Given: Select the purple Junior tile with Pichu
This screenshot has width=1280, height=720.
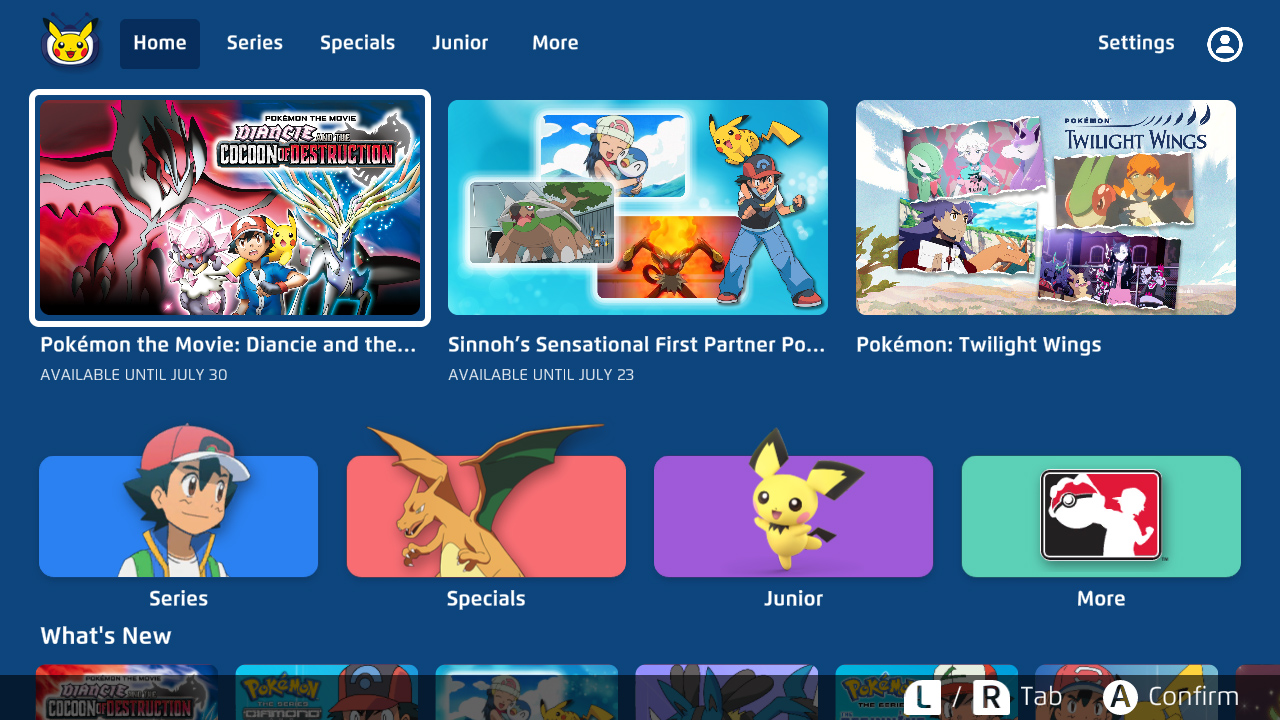Looking at the screenshot, I should click(x=793, y=516).
